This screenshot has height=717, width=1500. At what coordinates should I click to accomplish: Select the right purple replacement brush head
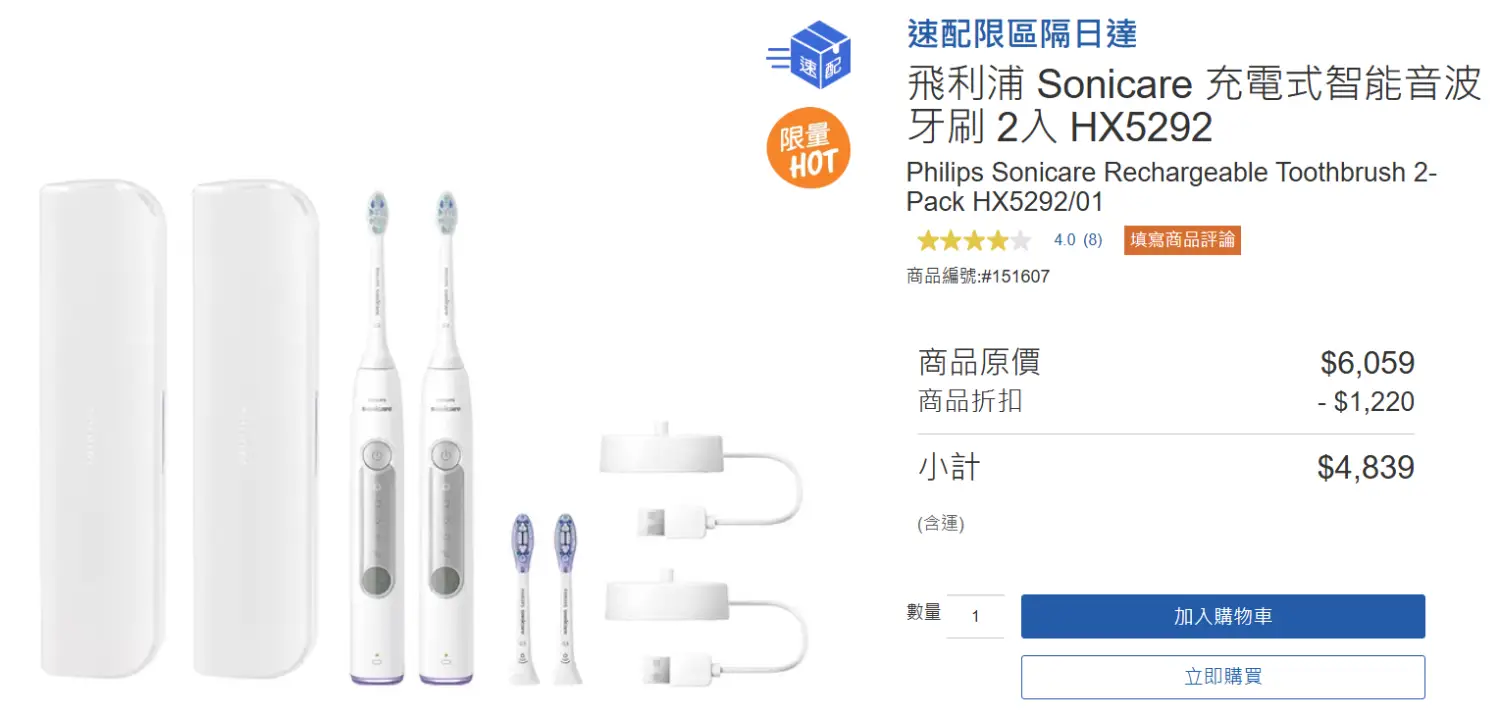tap(566, 598)
